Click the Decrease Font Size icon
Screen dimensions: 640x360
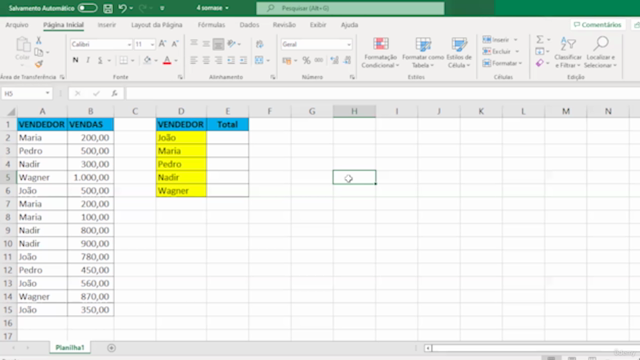[x=175, y=44]
